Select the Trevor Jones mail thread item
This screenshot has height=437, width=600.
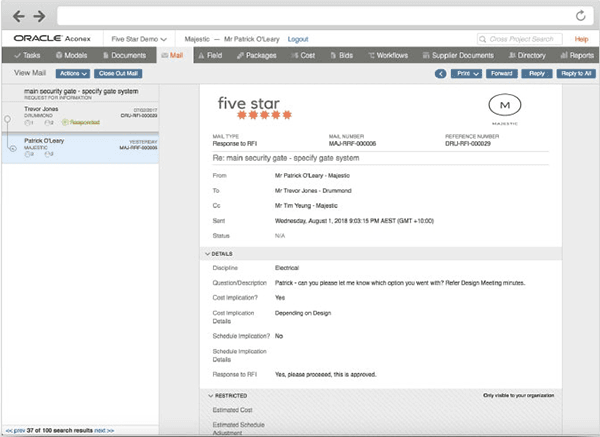(80, 116)
